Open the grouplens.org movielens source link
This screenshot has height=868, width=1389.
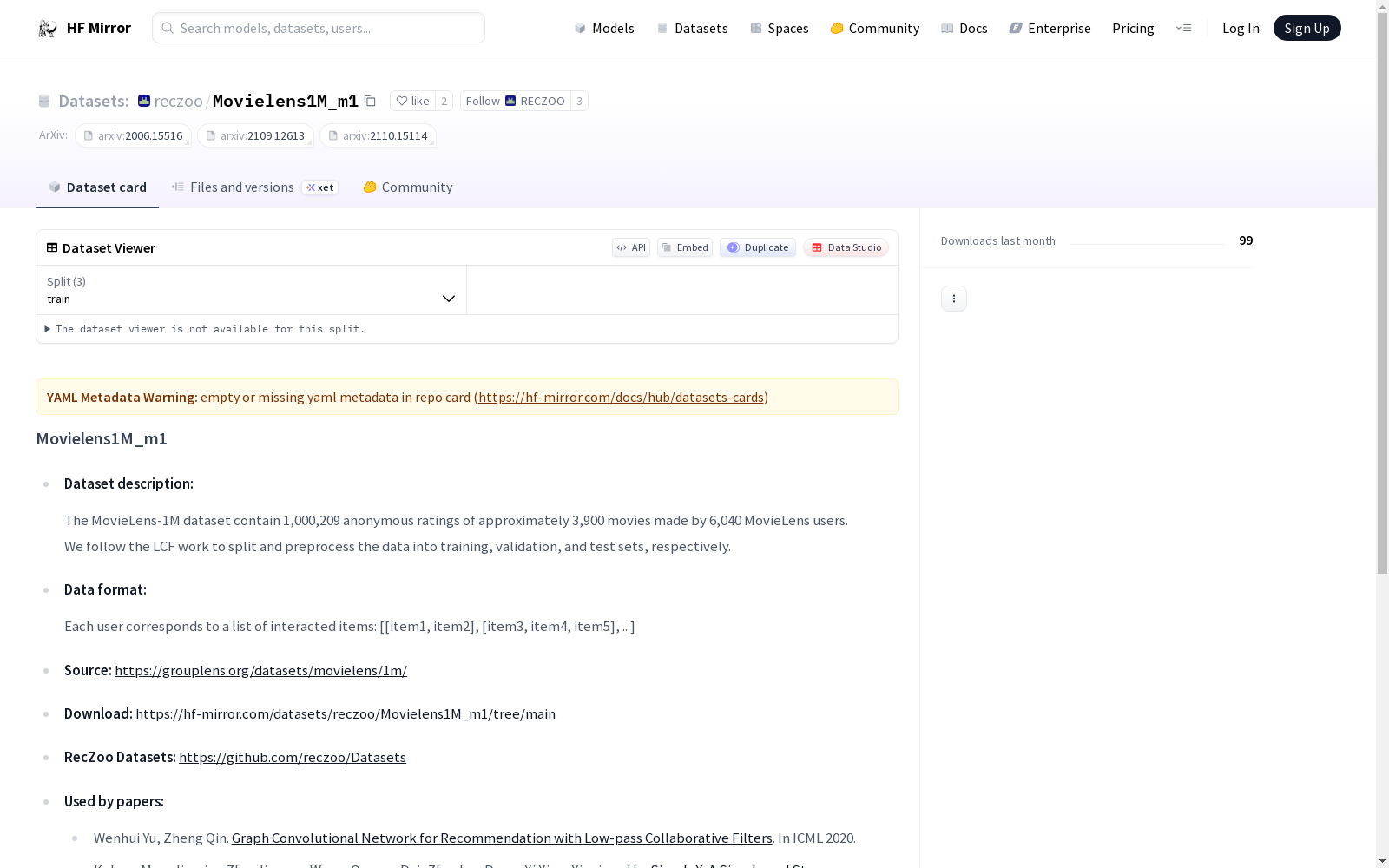260,670
